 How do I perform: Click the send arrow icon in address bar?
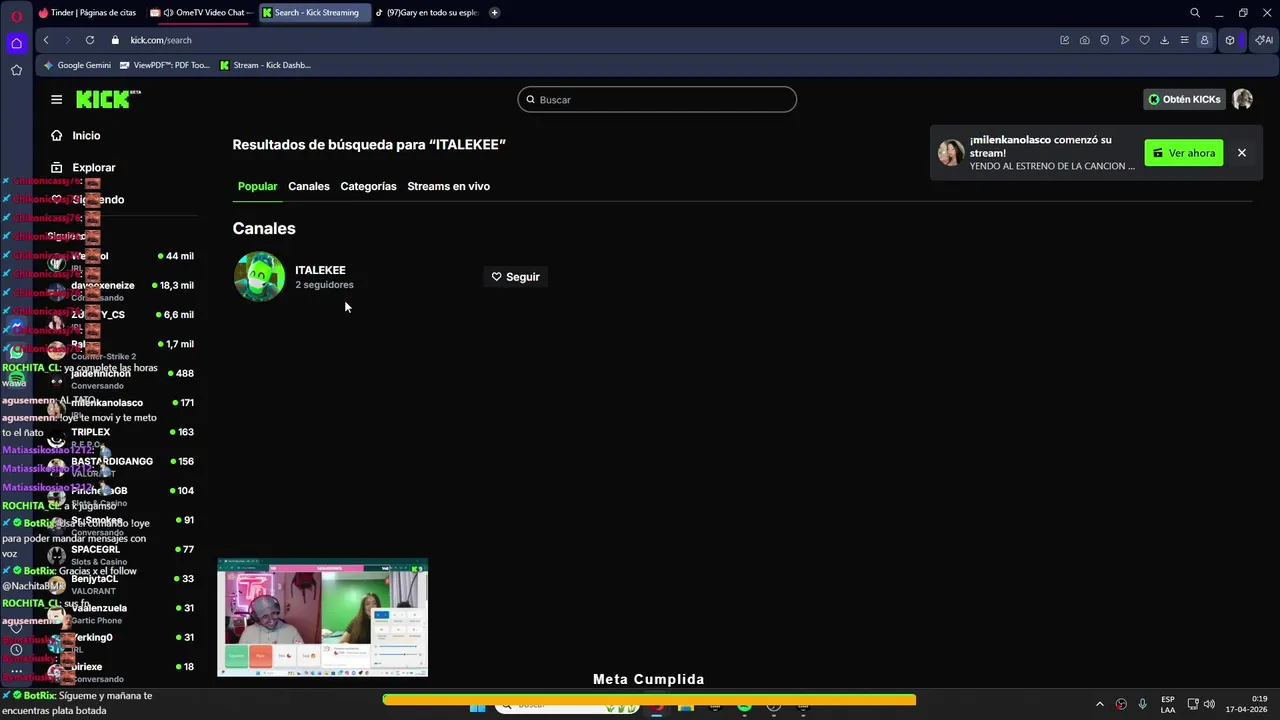pyautogui.click(x=1125, y=40)
